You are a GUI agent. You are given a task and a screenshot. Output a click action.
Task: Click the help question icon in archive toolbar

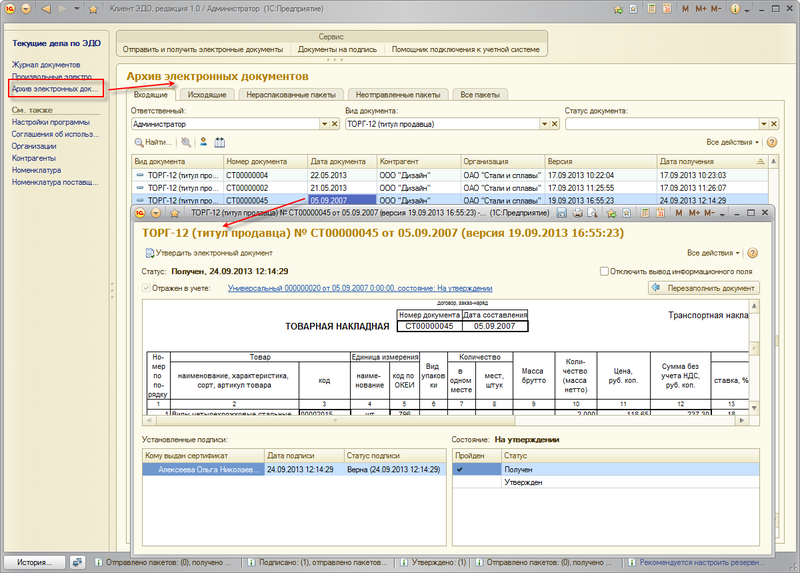click(x=772, y=142)
